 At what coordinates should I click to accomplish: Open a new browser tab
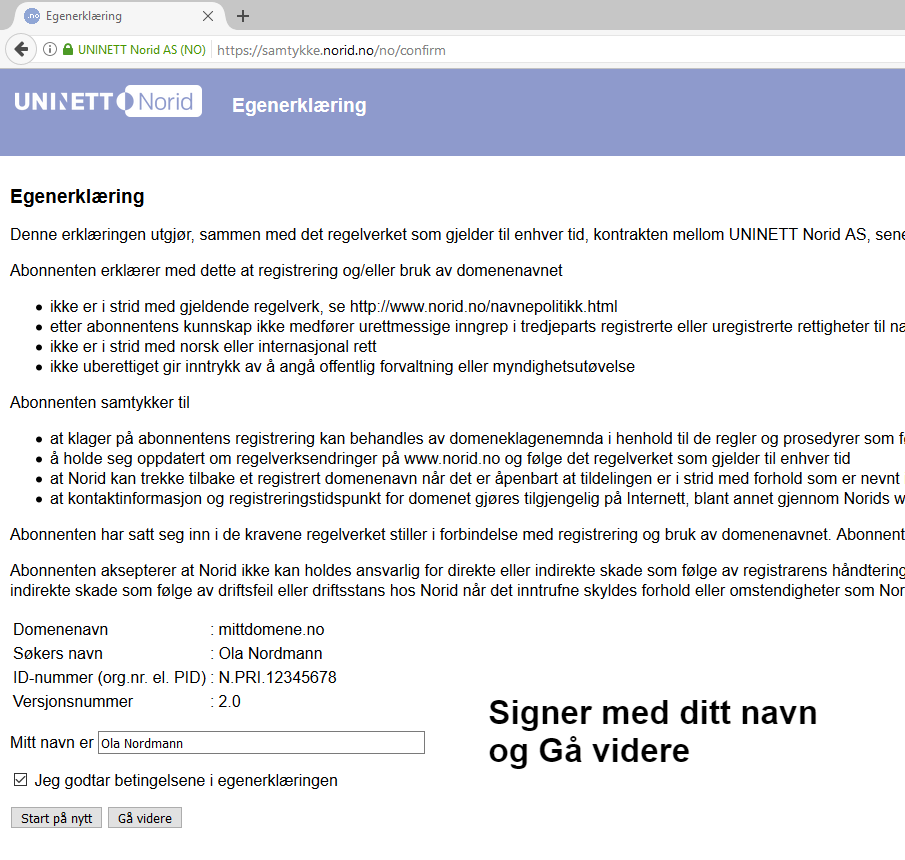[x=243, y=16]
